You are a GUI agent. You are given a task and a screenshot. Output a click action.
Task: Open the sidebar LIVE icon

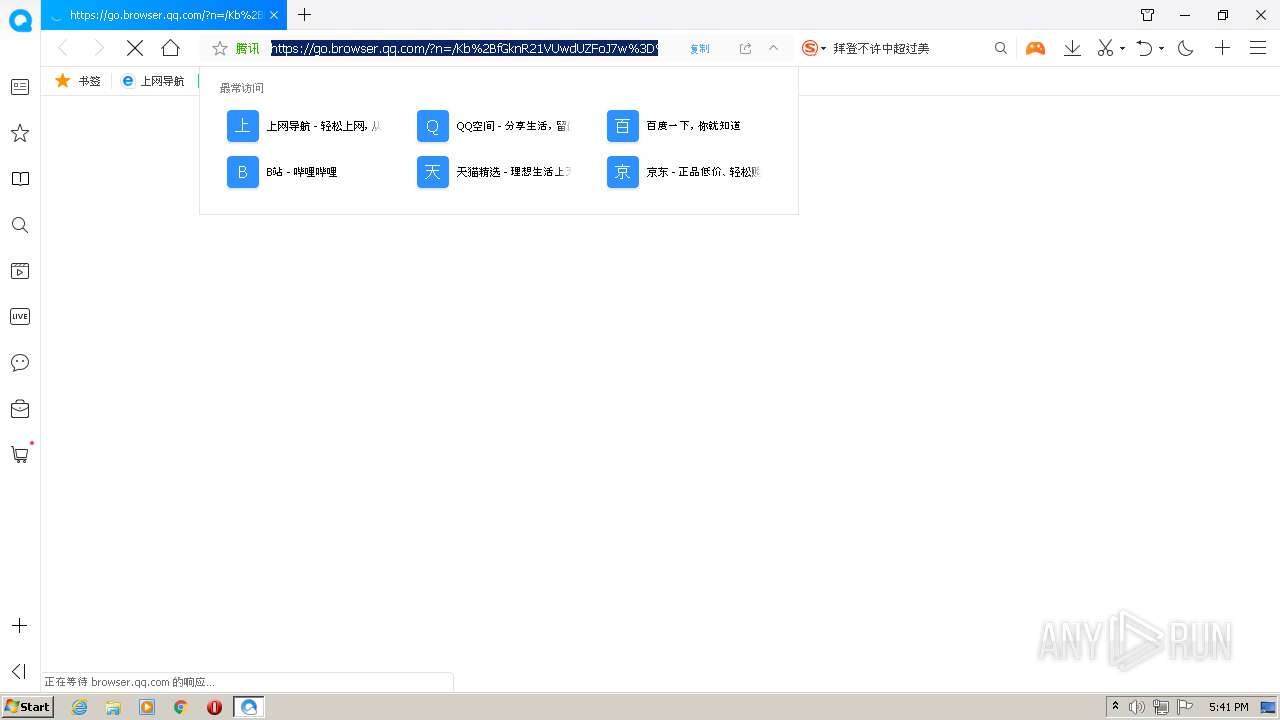click(20, 317)
